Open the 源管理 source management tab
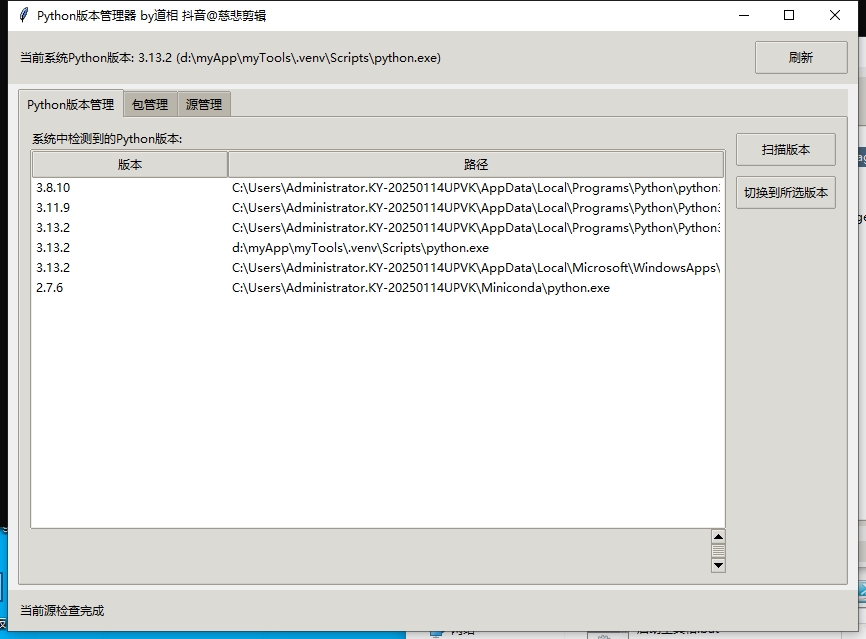Viewport: 866px width, 639px height. (x=204, y=104)
